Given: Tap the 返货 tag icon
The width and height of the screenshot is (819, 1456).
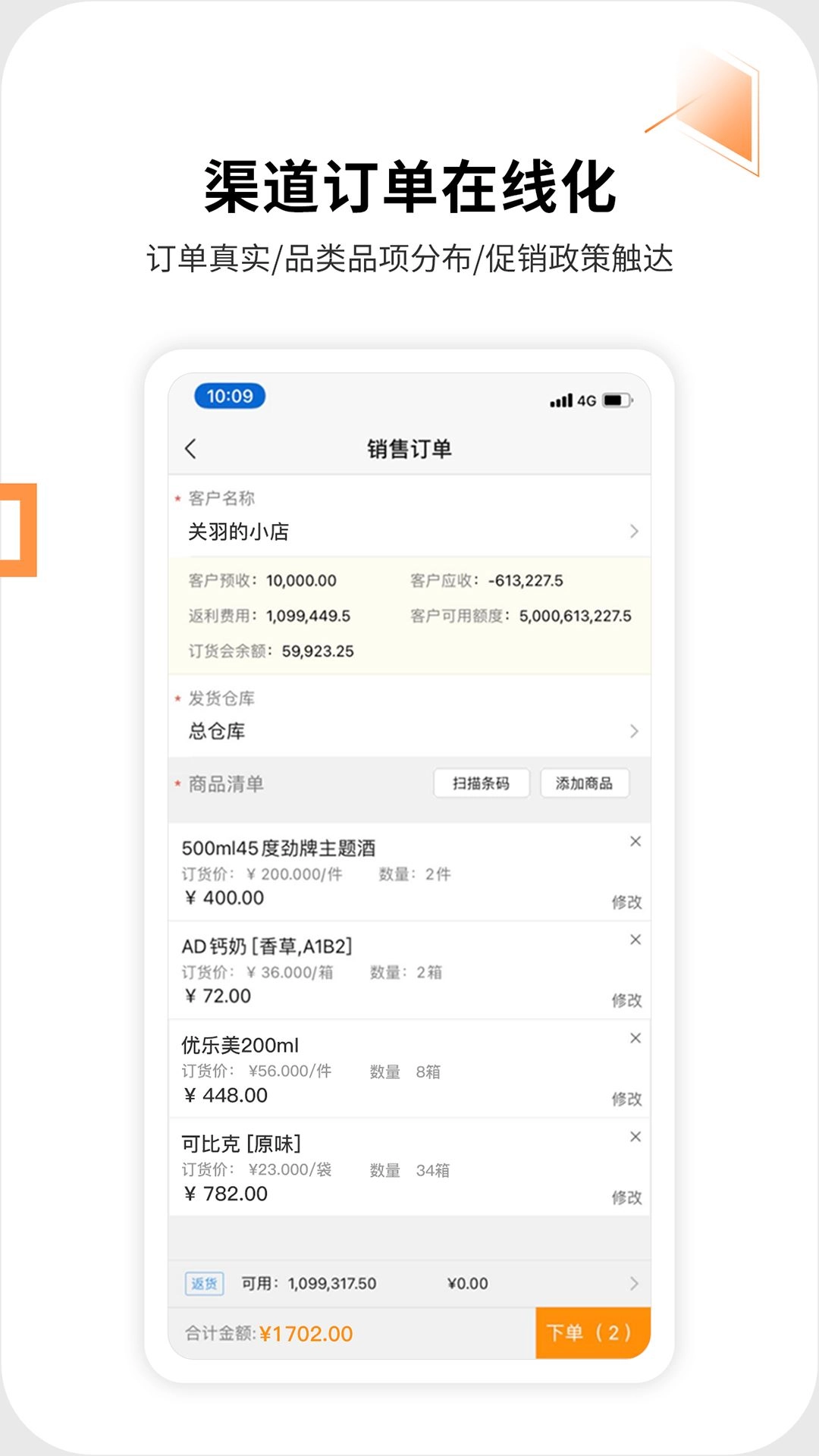Looking at the screenshot, I should [204, 1283].
